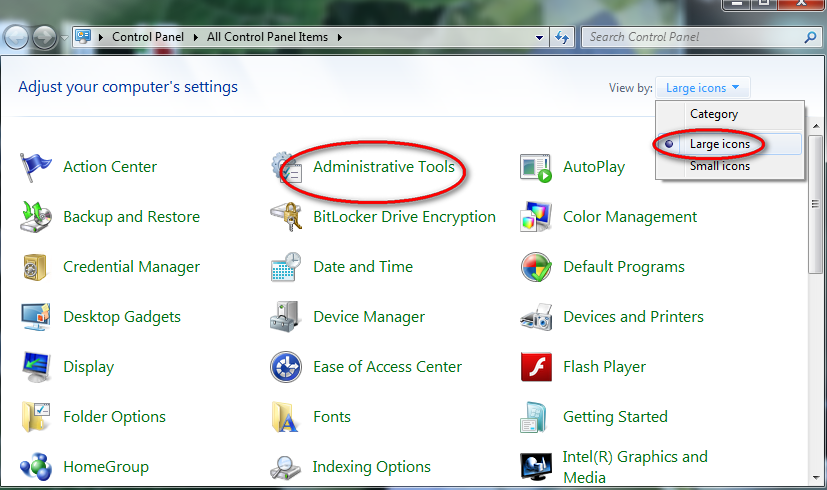Open the Folder Options link

[x=114, y=417]
